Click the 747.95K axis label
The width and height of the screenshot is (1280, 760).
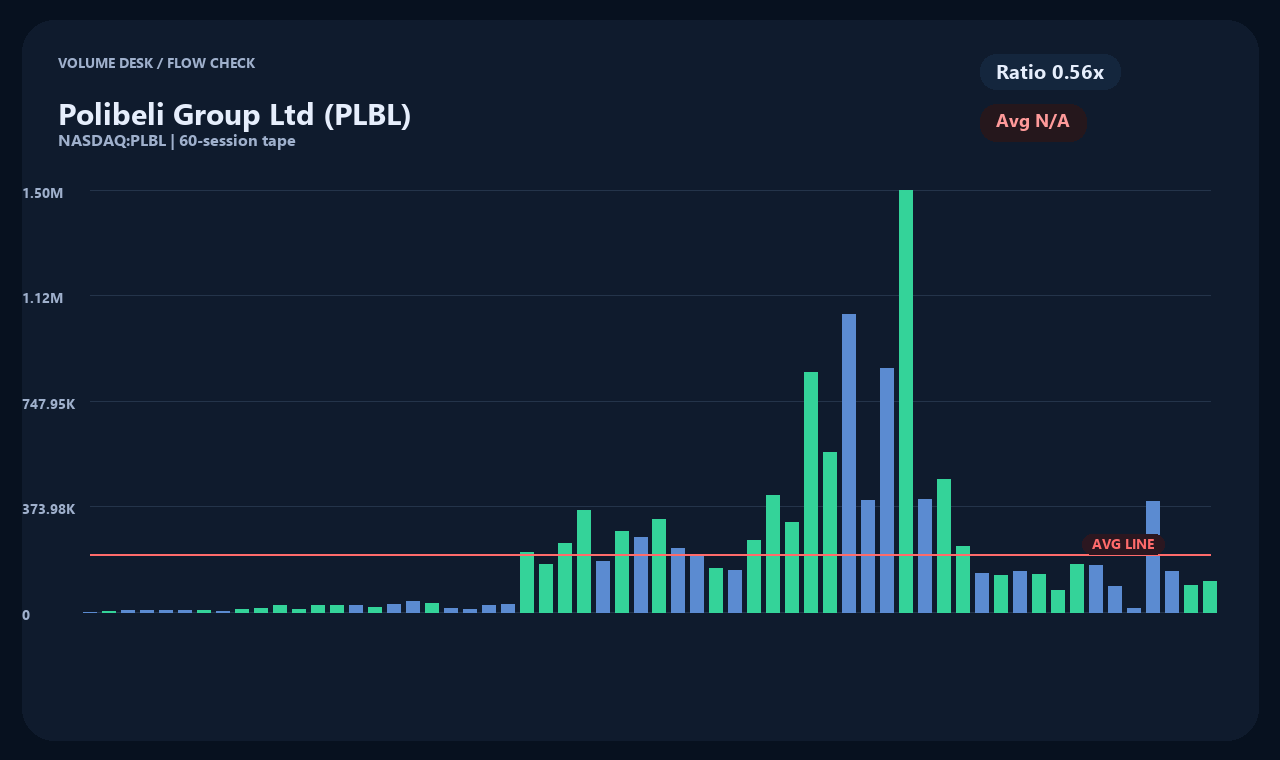click(x=49, y=404)
